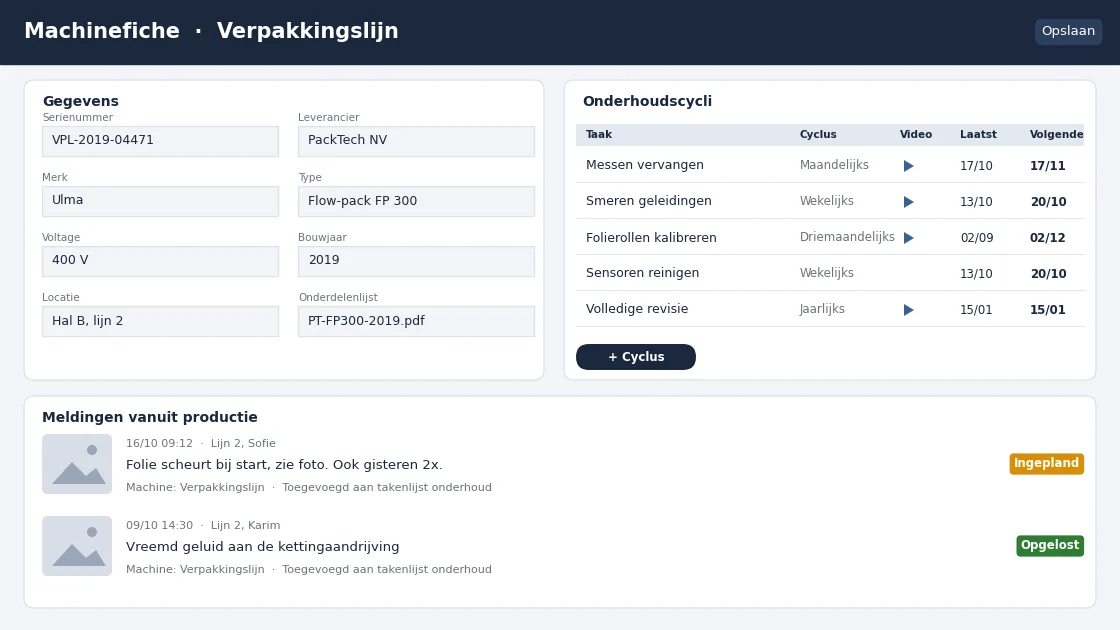Play video for Folierollen kalibreren
Screen dimensions: 1120x630
[x=908, y=238]
